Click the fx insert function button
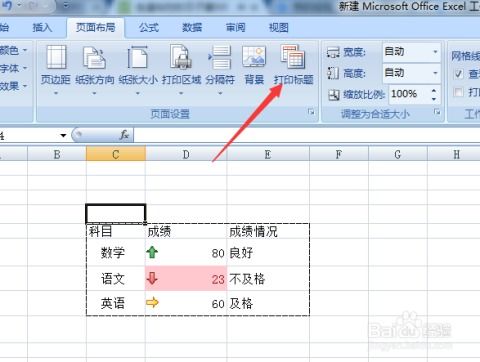This screenshot has width=480, height=362. (x=124, y=135)
